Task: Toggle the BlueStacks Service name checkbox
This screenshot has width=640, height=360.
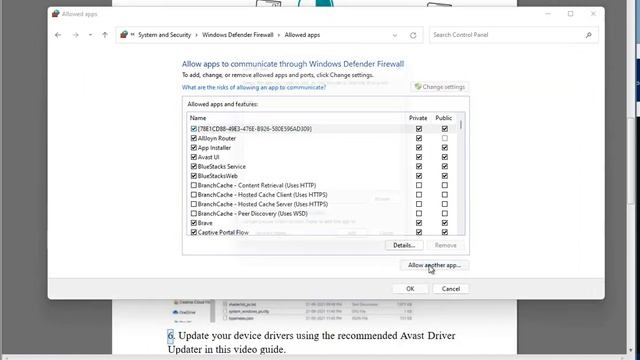Action: 194,166
